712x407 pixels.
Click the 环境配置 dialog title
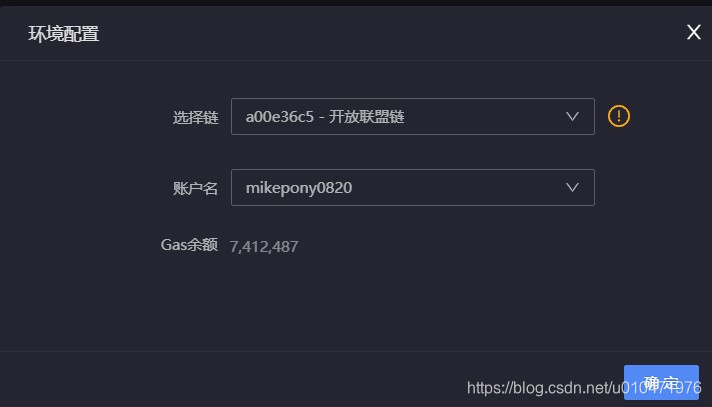click(x=64, y=34)
